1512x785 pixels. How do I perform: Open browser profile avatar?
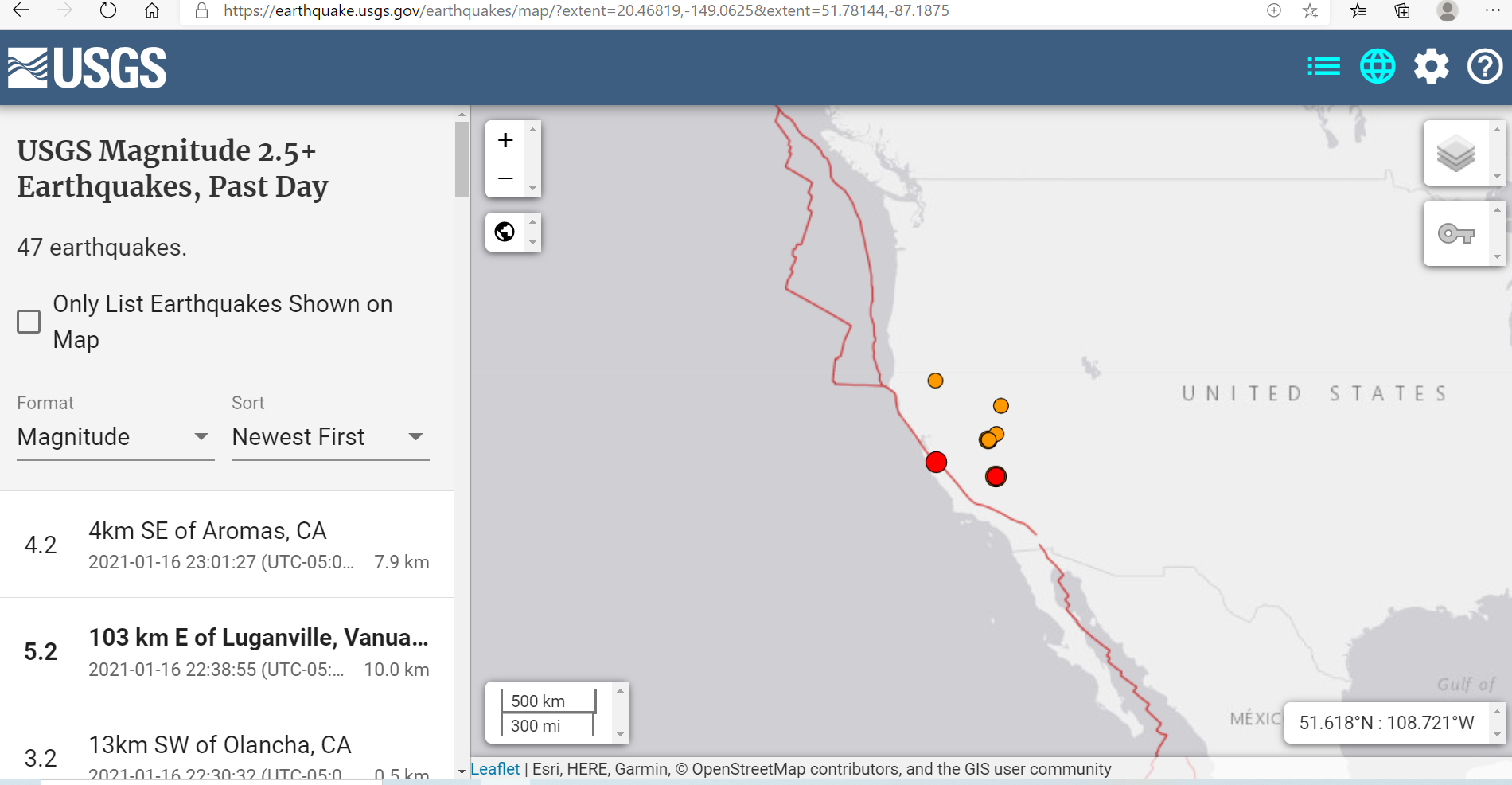[1447, 10]
